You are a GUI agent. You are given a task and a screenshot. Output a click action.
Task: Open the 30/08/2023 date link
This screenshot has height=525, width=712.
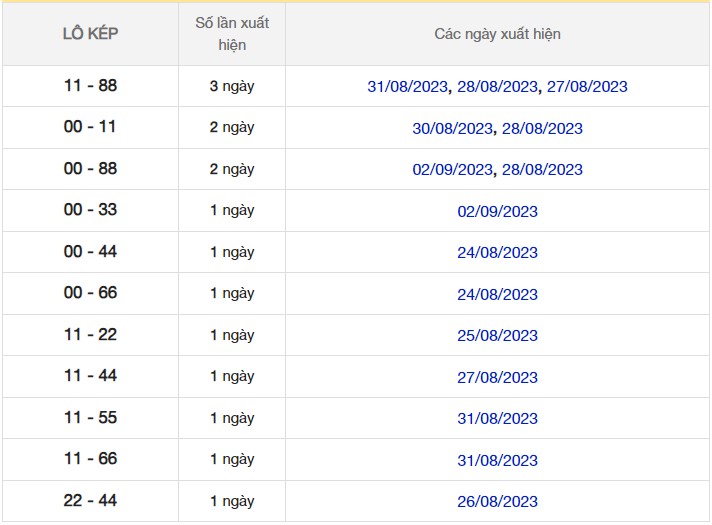coord(452,129)
